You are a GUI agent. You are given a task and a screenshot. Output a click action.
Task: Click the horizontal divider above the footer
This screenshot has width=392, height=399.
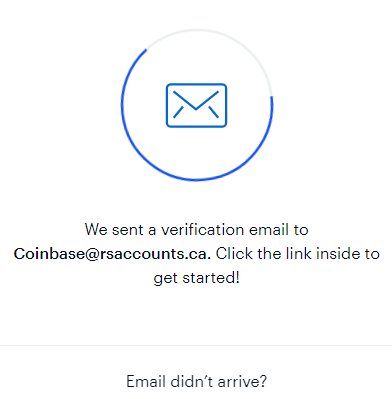[x=196, y=345]
